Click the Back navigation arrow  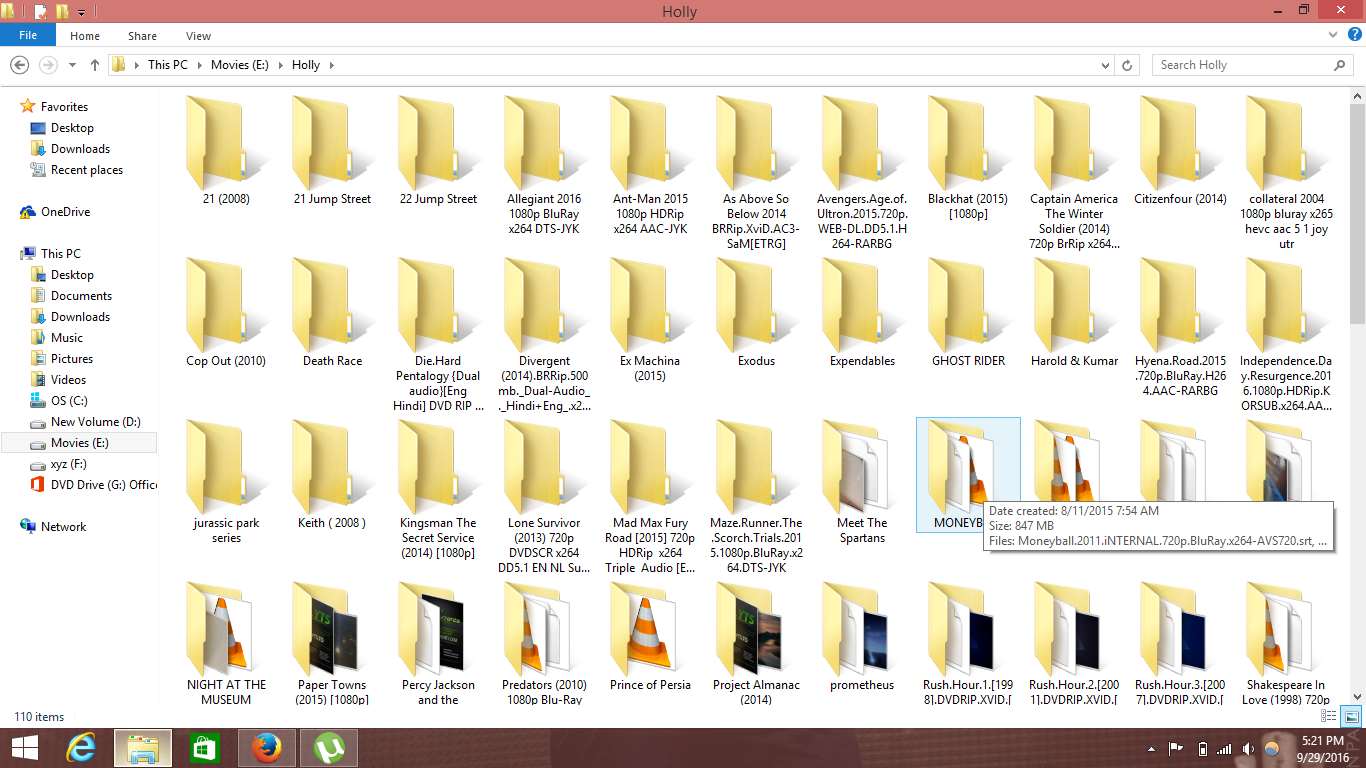coord(19,65)
